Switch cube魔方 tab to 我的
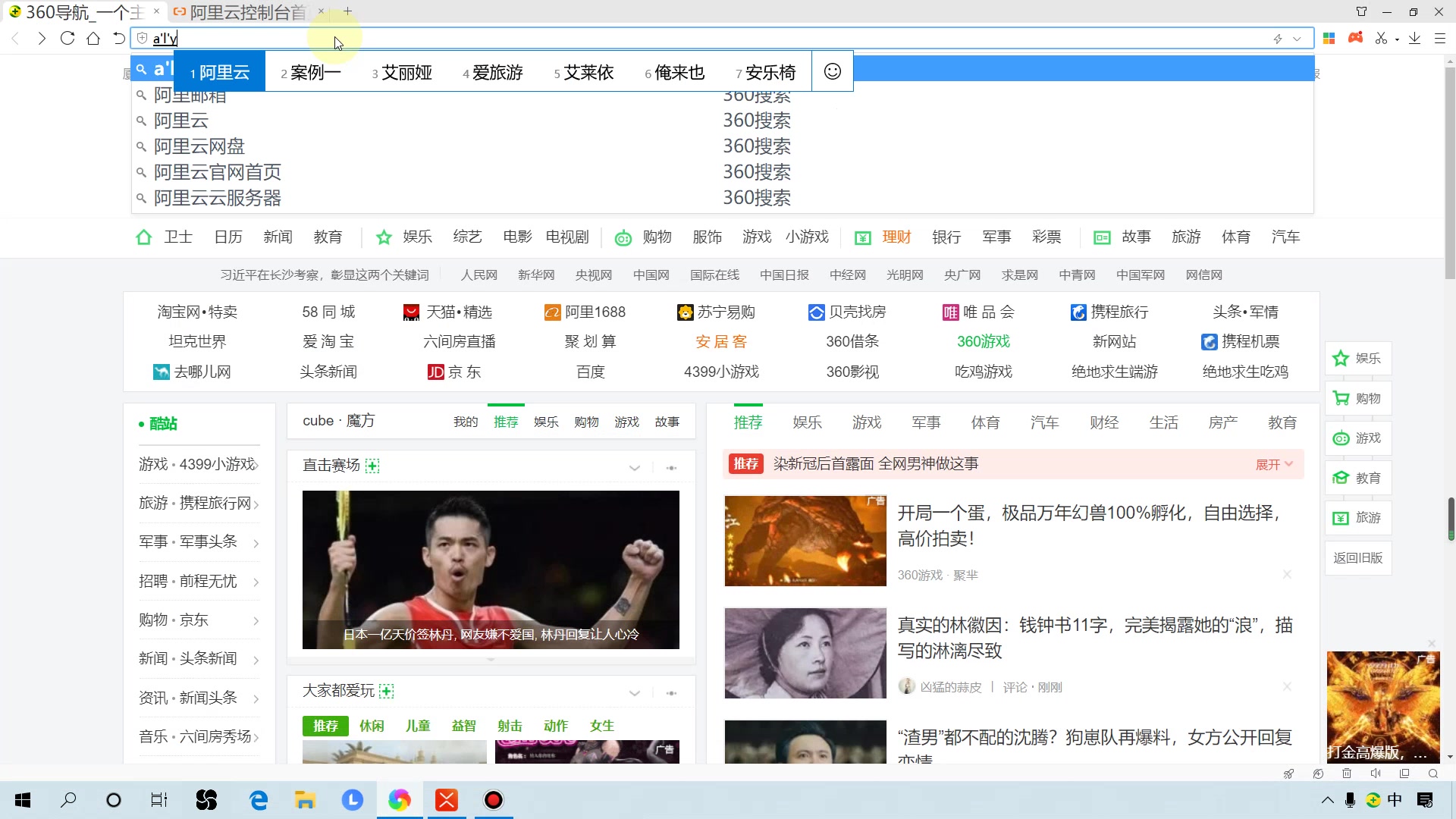This screenshot has width=1456, height=819. pyautogui.click(x=466, y=422)
